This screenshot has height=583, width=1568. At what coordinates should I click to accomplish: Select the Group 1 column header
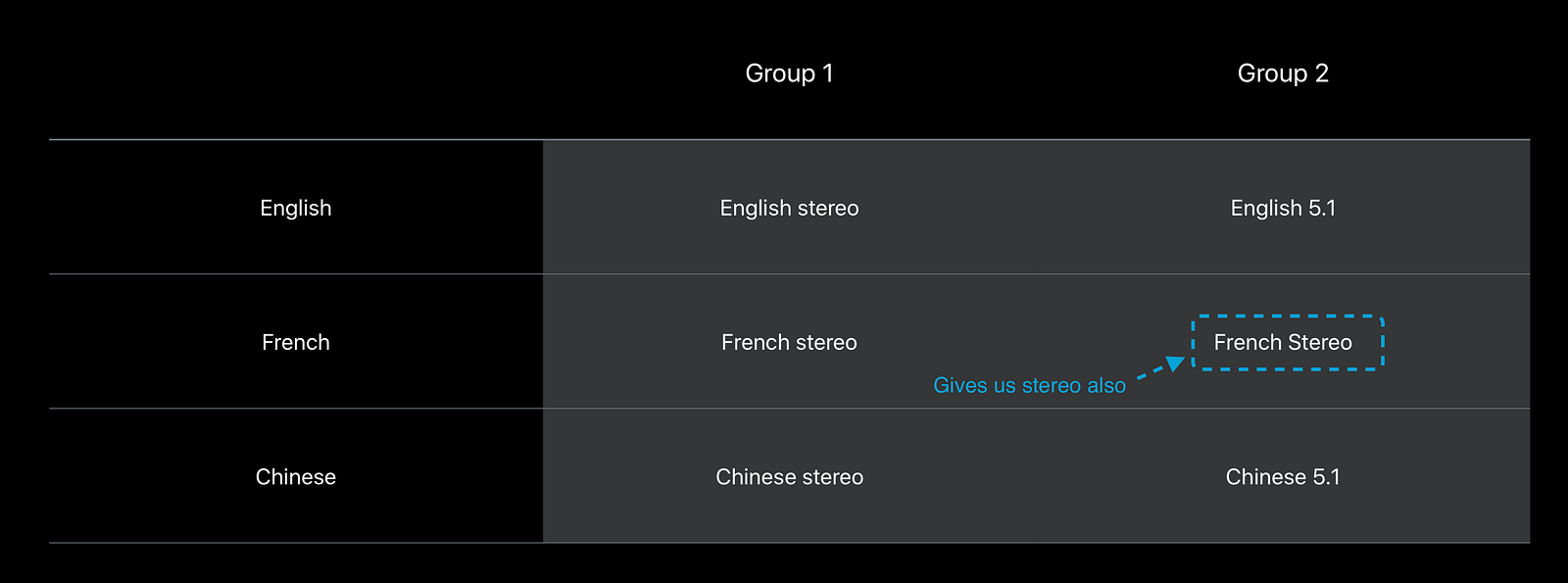789,73
